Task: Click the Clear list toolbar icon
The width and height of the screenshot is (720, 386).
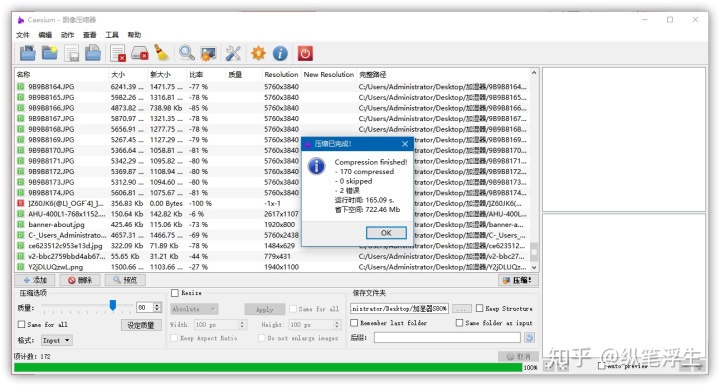Action: (140, 54)
